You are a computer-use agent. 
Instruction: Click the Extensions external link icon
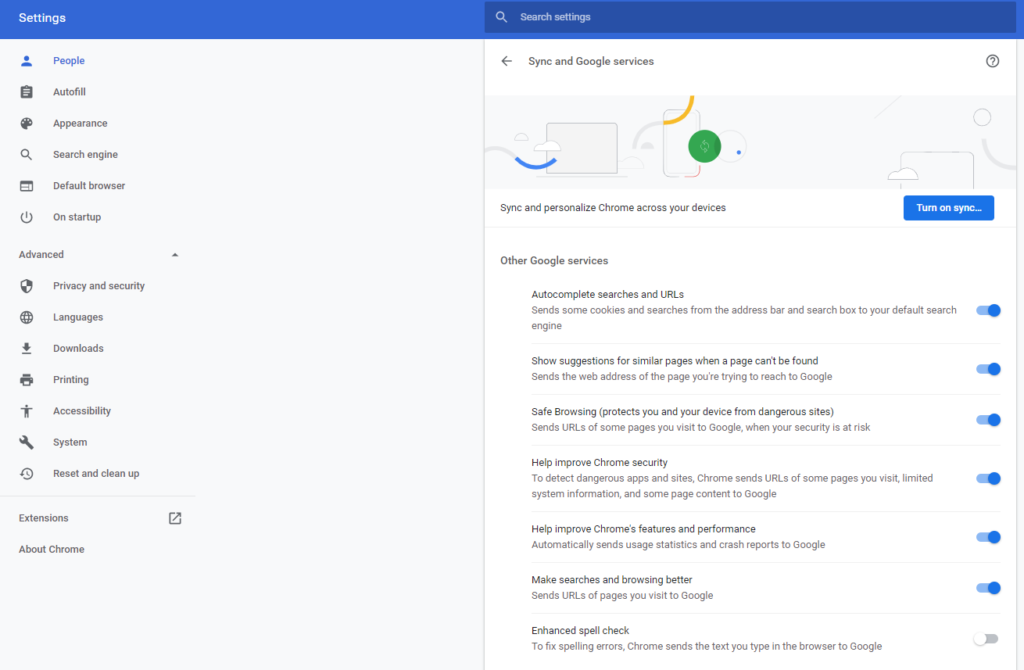point(175,518)
